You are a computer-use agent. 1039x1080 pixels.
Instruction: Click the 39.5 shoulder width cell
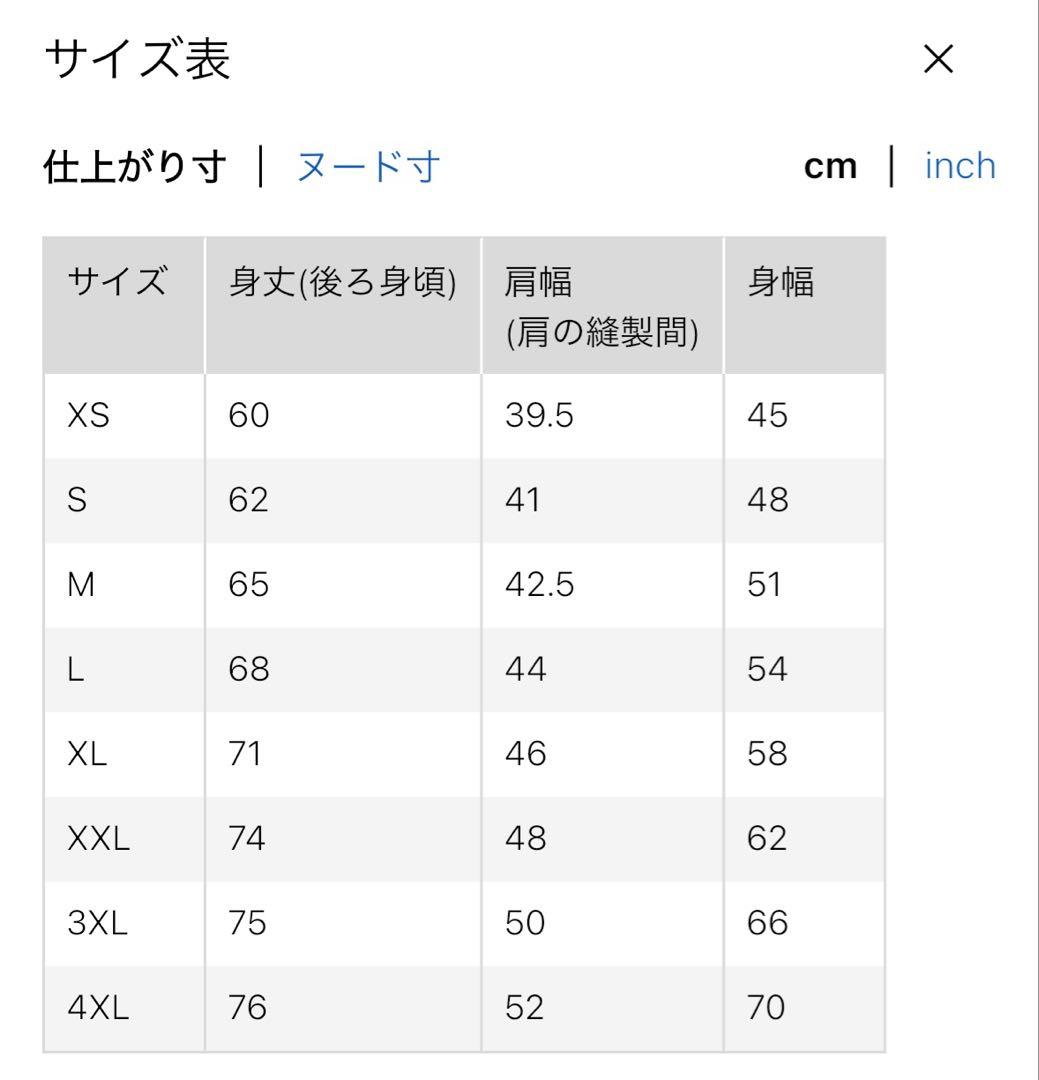(x=540, y=415)
